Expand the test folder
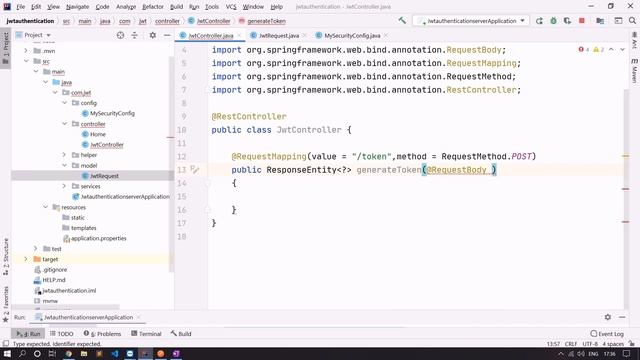This screenshot has width=640, height=360. click(x=36, y=249)
